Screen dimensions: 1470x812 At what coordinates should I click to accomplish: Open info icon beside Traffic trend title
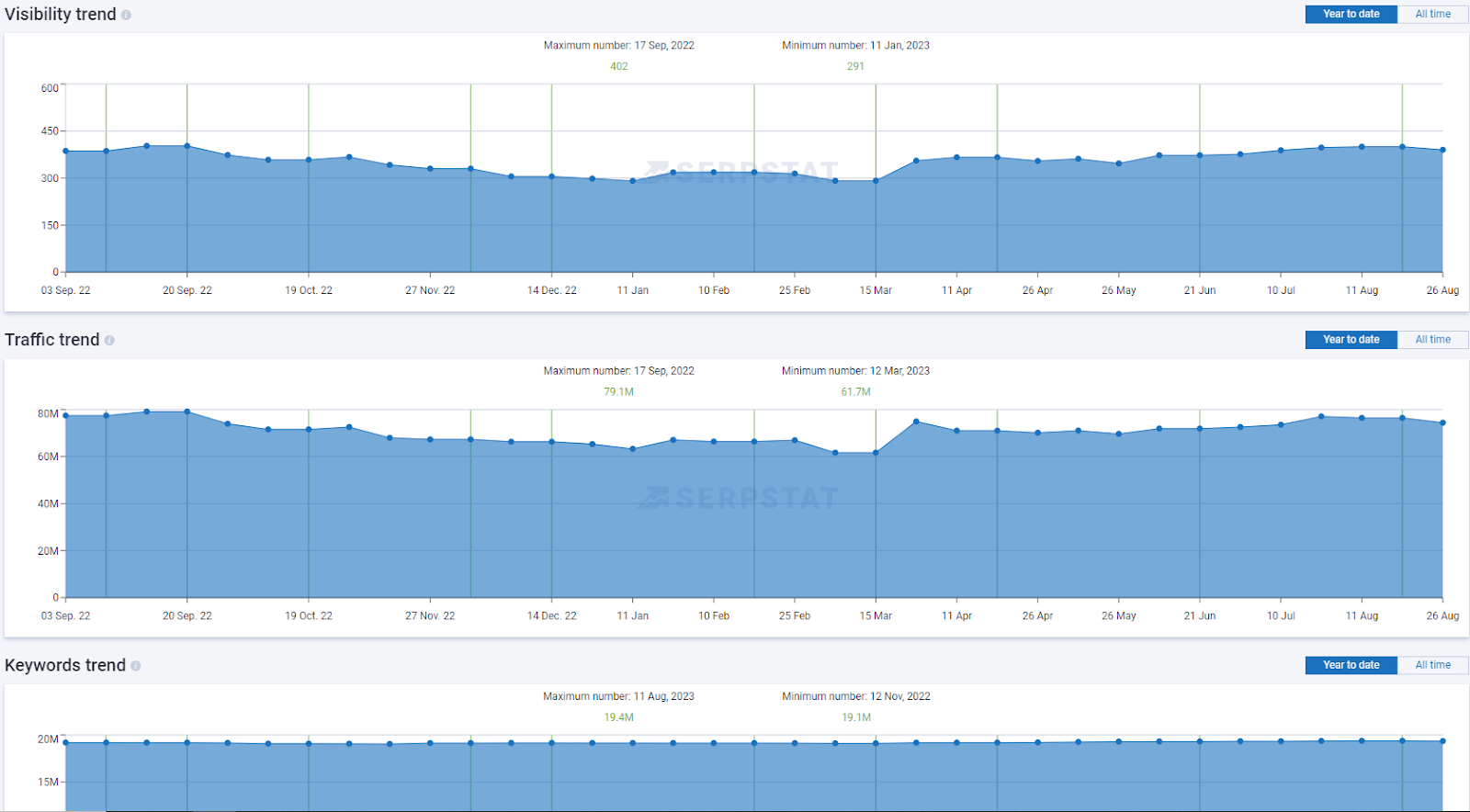(x=109, y=340)
